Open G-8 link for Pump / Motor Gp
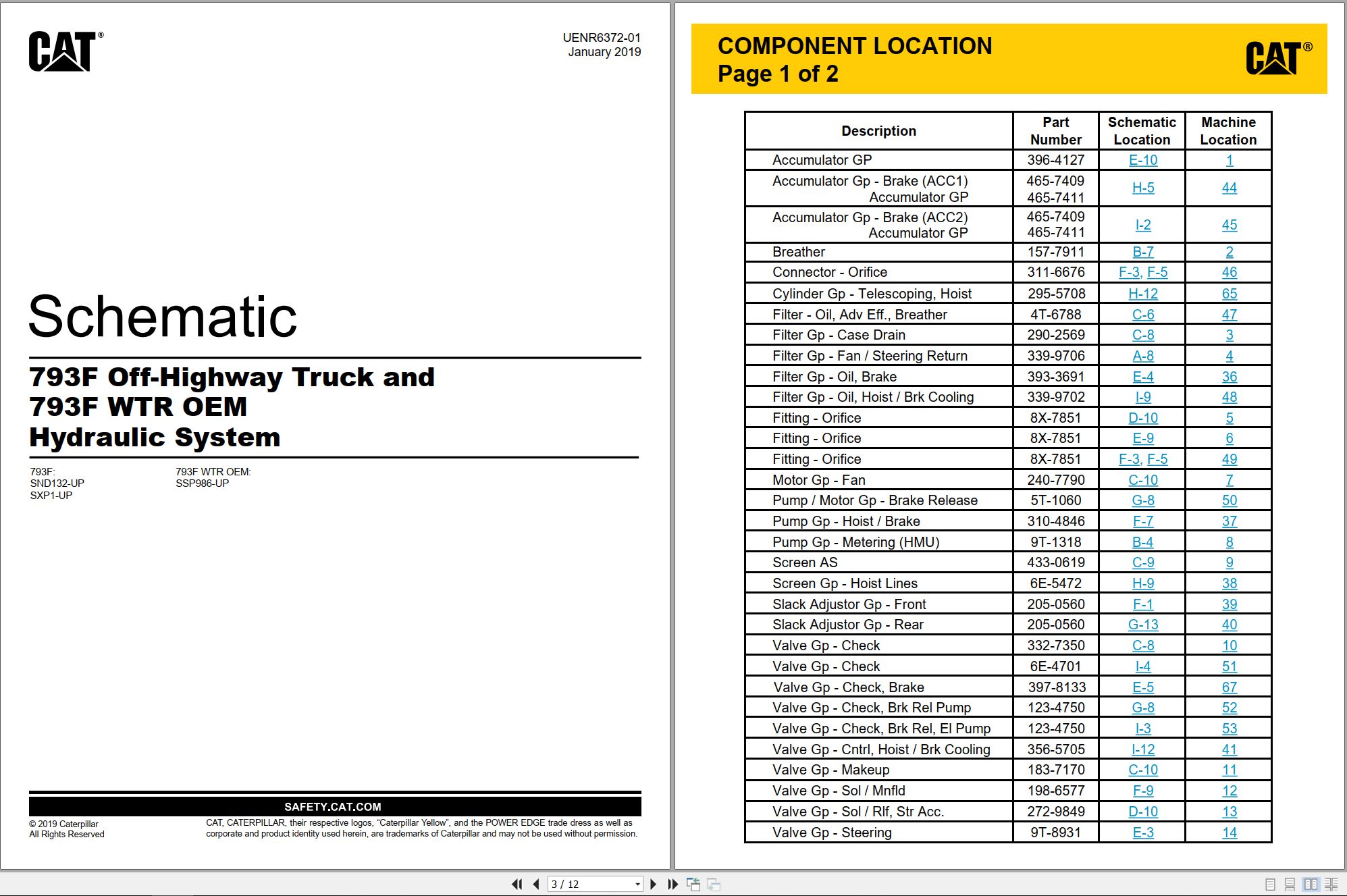Viewport: 1347px width, 896px height. [x=1143, y=500]
